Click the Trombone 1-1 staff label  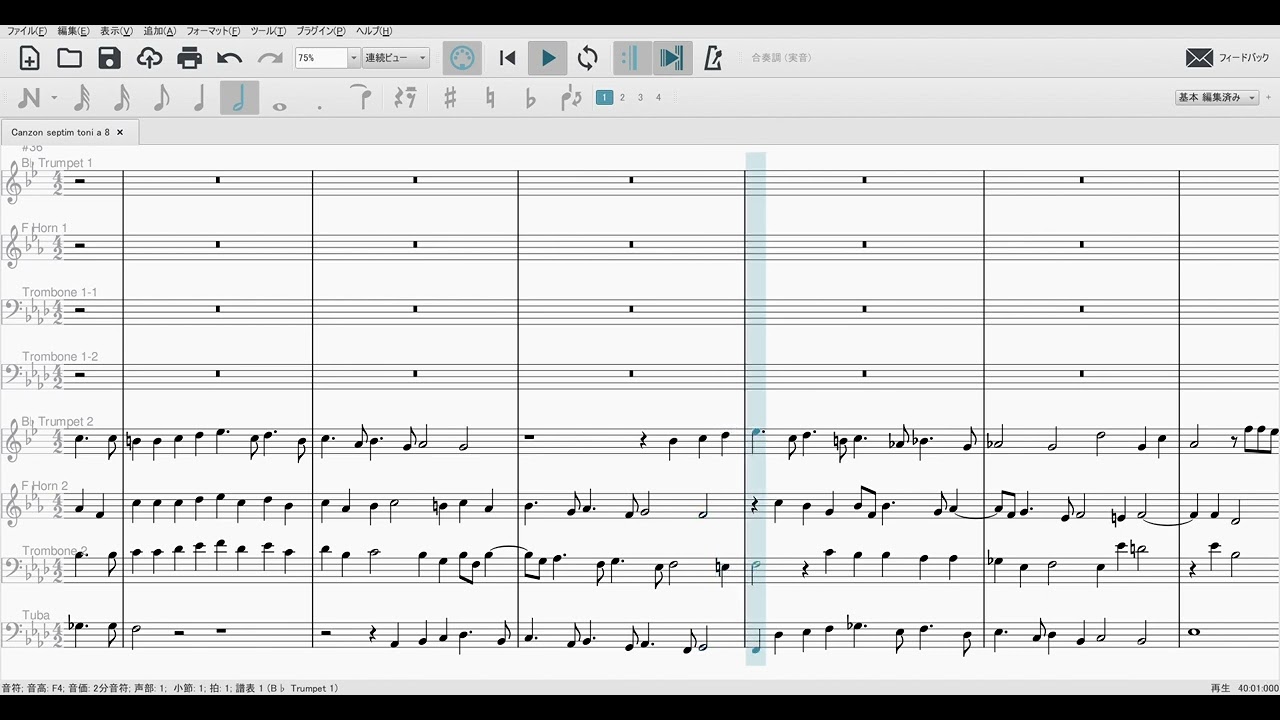click(60, 292)
